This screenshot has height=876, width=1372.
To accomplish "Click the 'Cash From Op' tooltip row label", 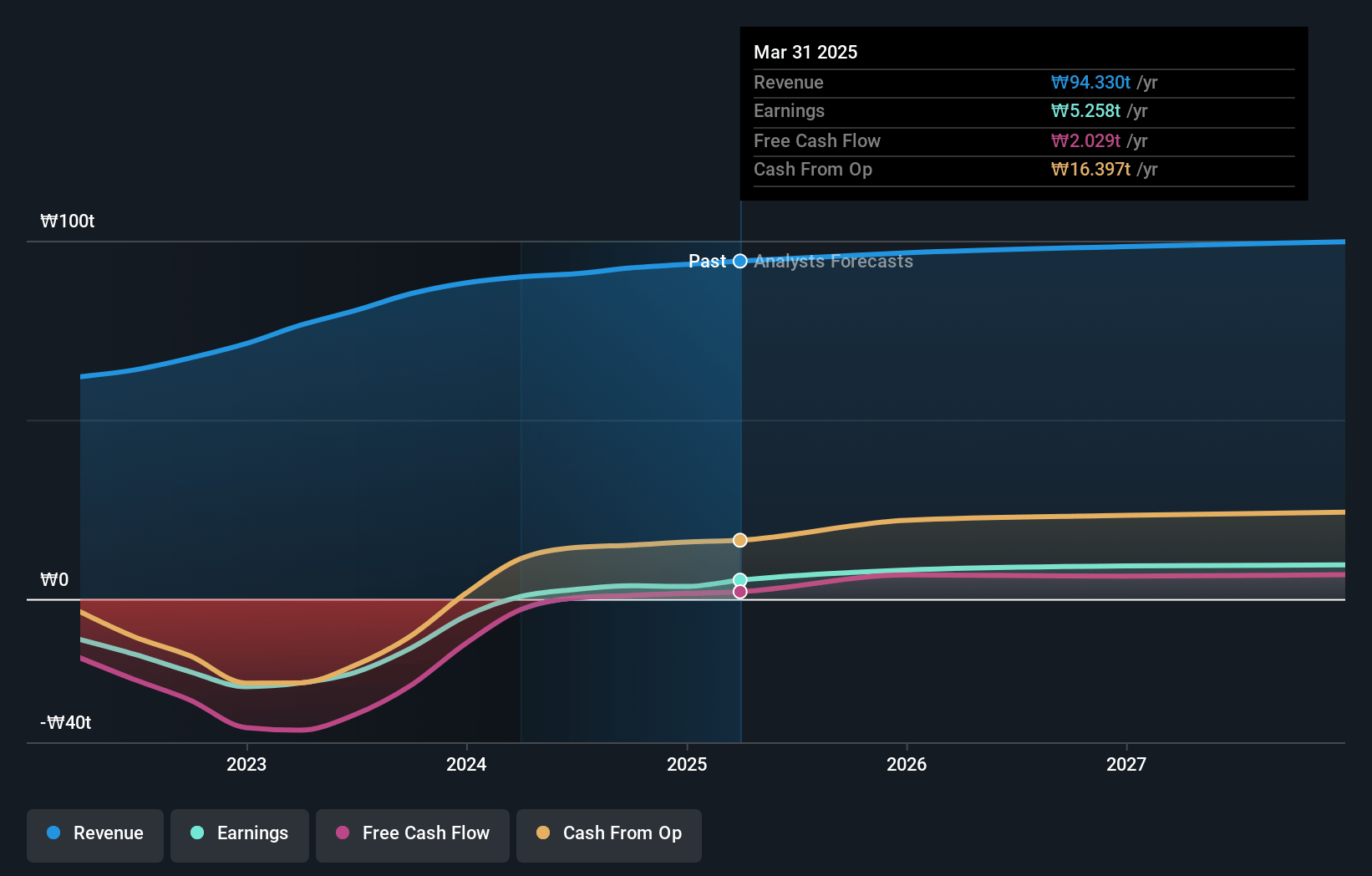I will pyautogui.click(x=813, y=170).
